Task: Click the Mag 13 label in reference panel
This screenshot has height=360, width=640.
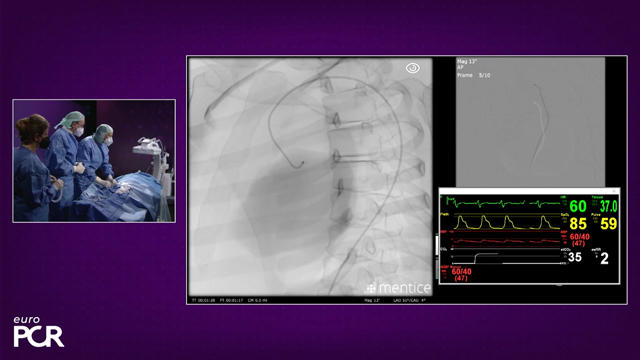Action: [x=467, y=62]
